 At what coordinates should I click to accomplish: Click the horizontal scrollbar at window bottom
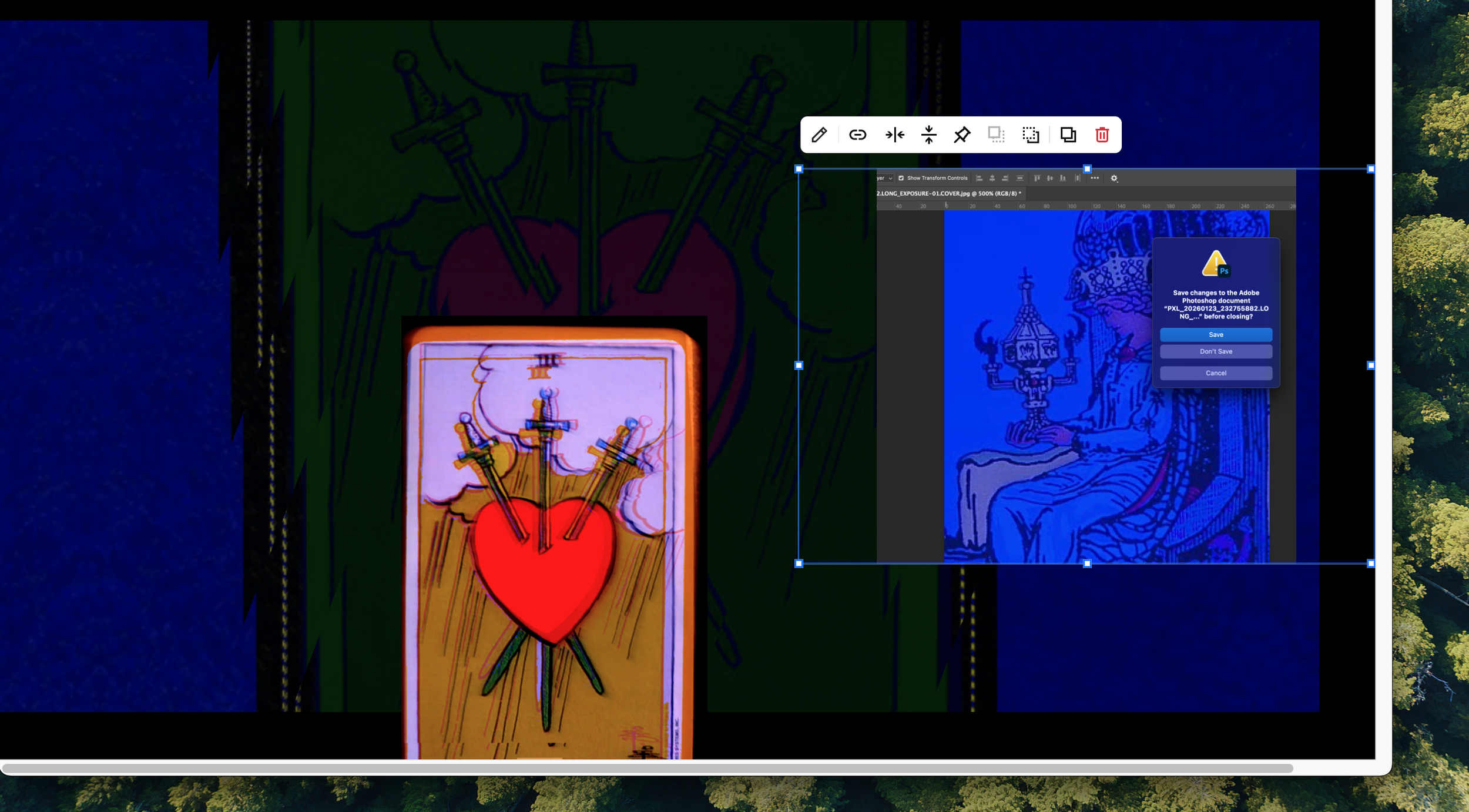pos(646,768)
